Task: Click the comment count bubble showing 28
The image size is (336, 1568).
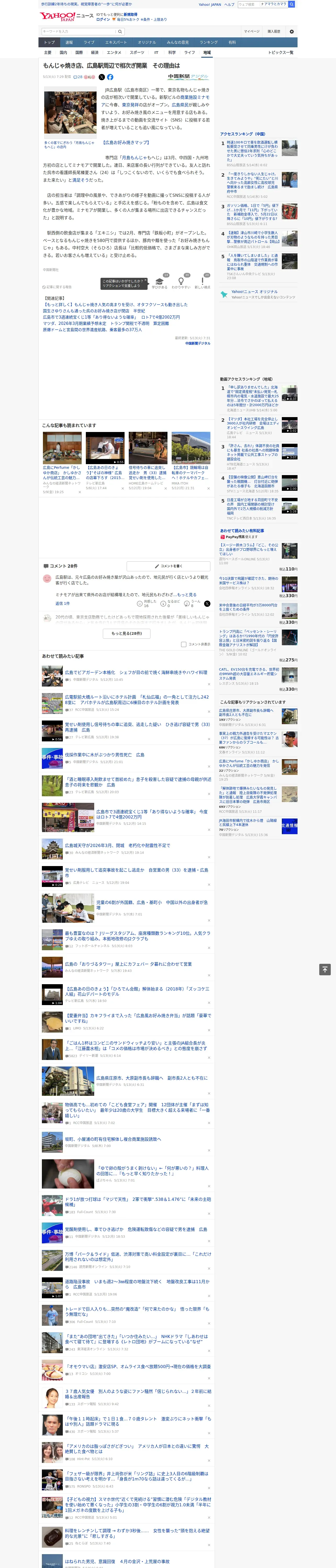Action: [78, 77]
